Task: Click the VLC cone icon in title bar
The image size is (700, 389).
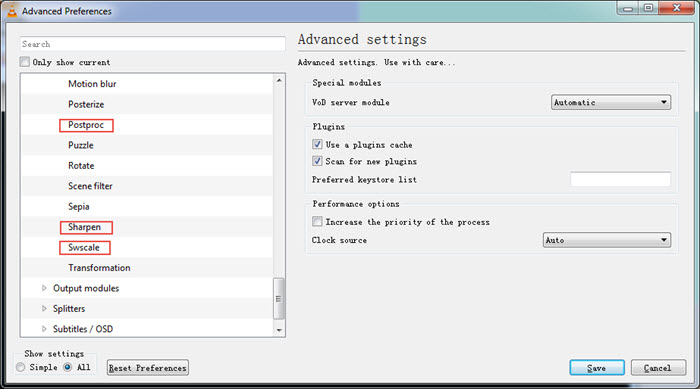Action: tap(12, 11)
